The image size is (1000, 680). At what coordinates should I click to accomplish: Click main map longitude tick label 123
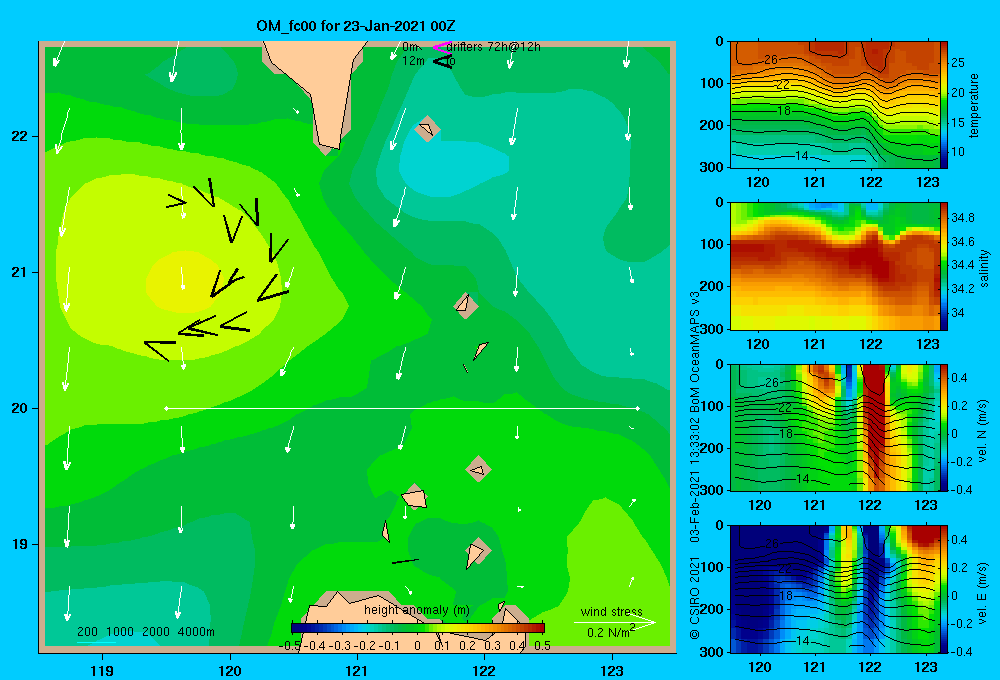[x=612, y=670]
